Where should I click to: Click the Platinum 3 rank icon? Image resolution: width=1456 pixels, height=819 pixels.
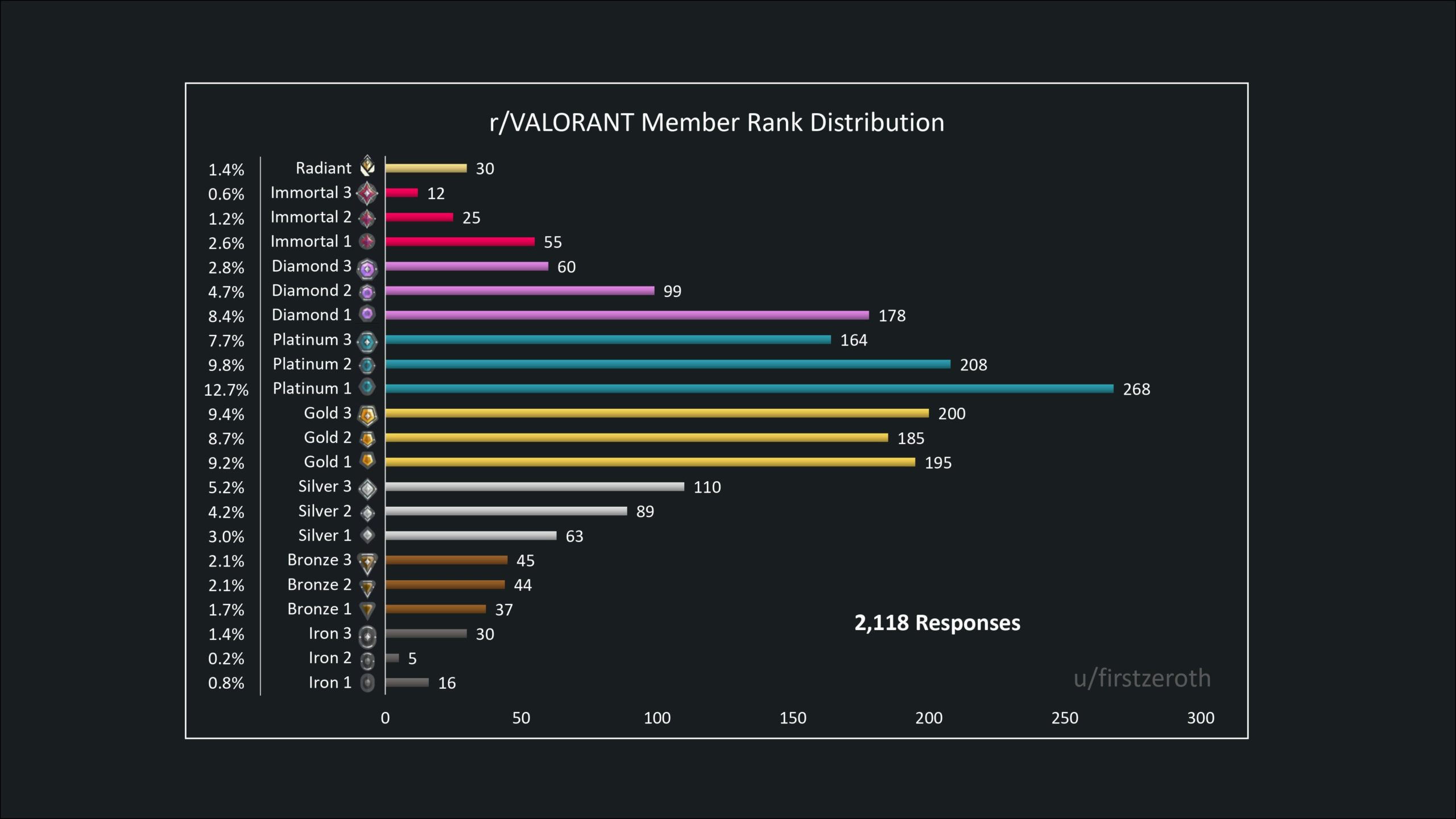tap(367, 341)
